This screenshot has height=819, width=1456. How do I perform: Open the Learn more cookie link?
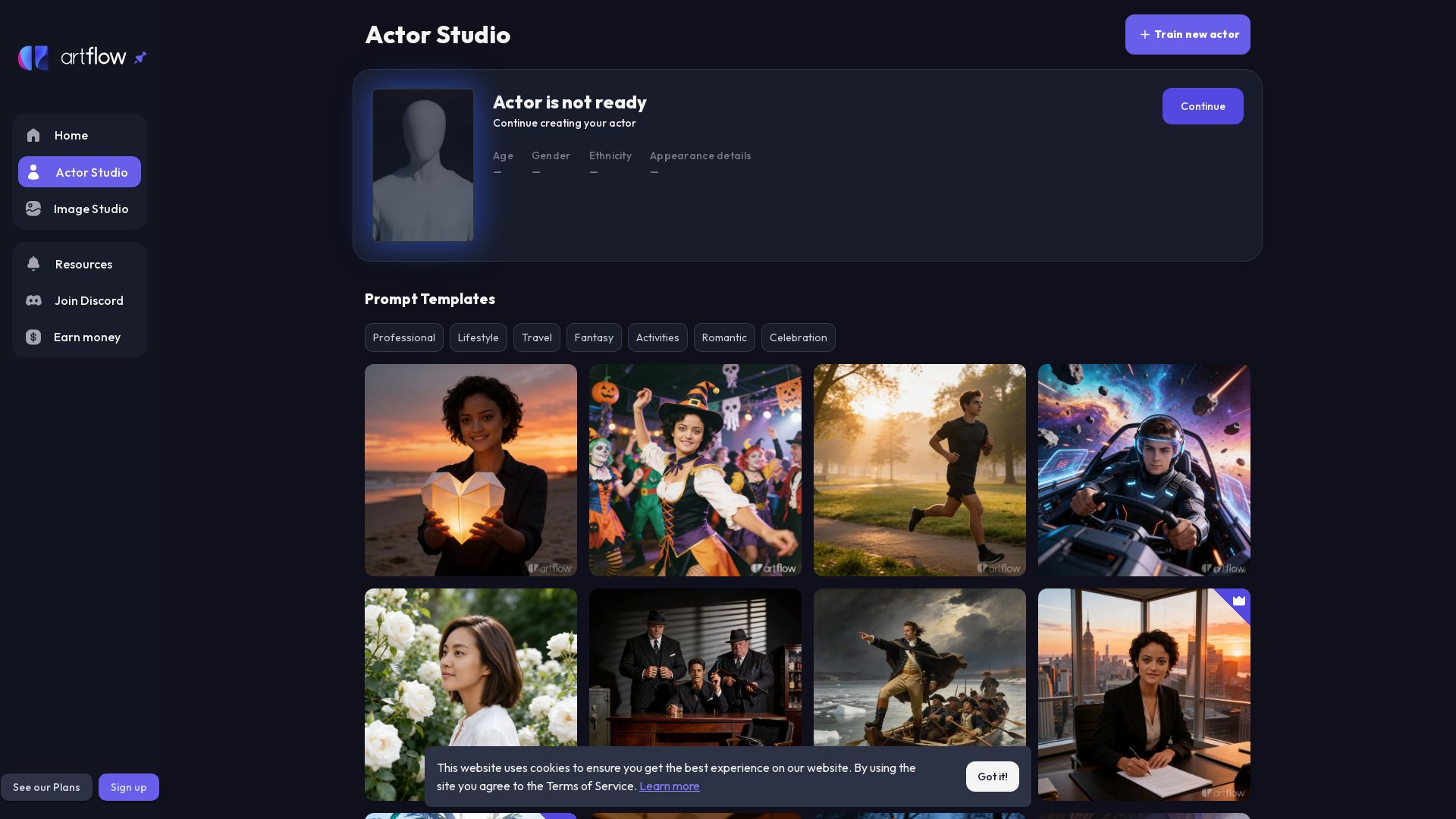(669, 786)
